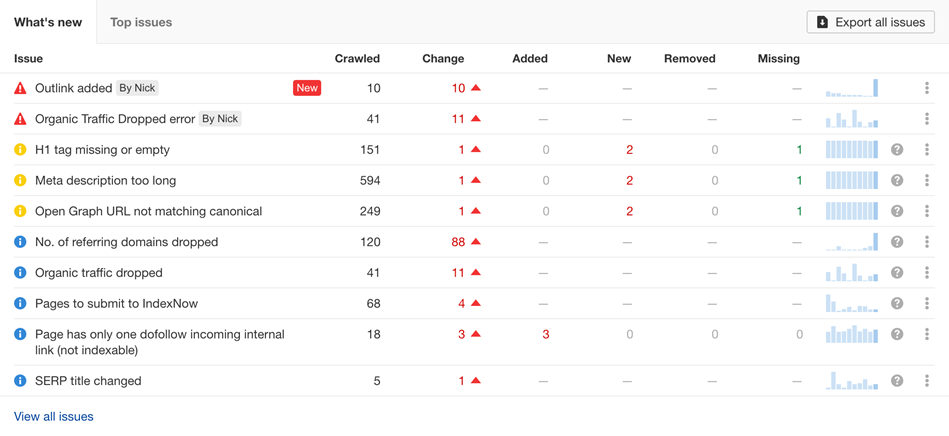
Task: Click the blue info icon beside Pages to submit to IndexNow
Action: coord(21,303)
